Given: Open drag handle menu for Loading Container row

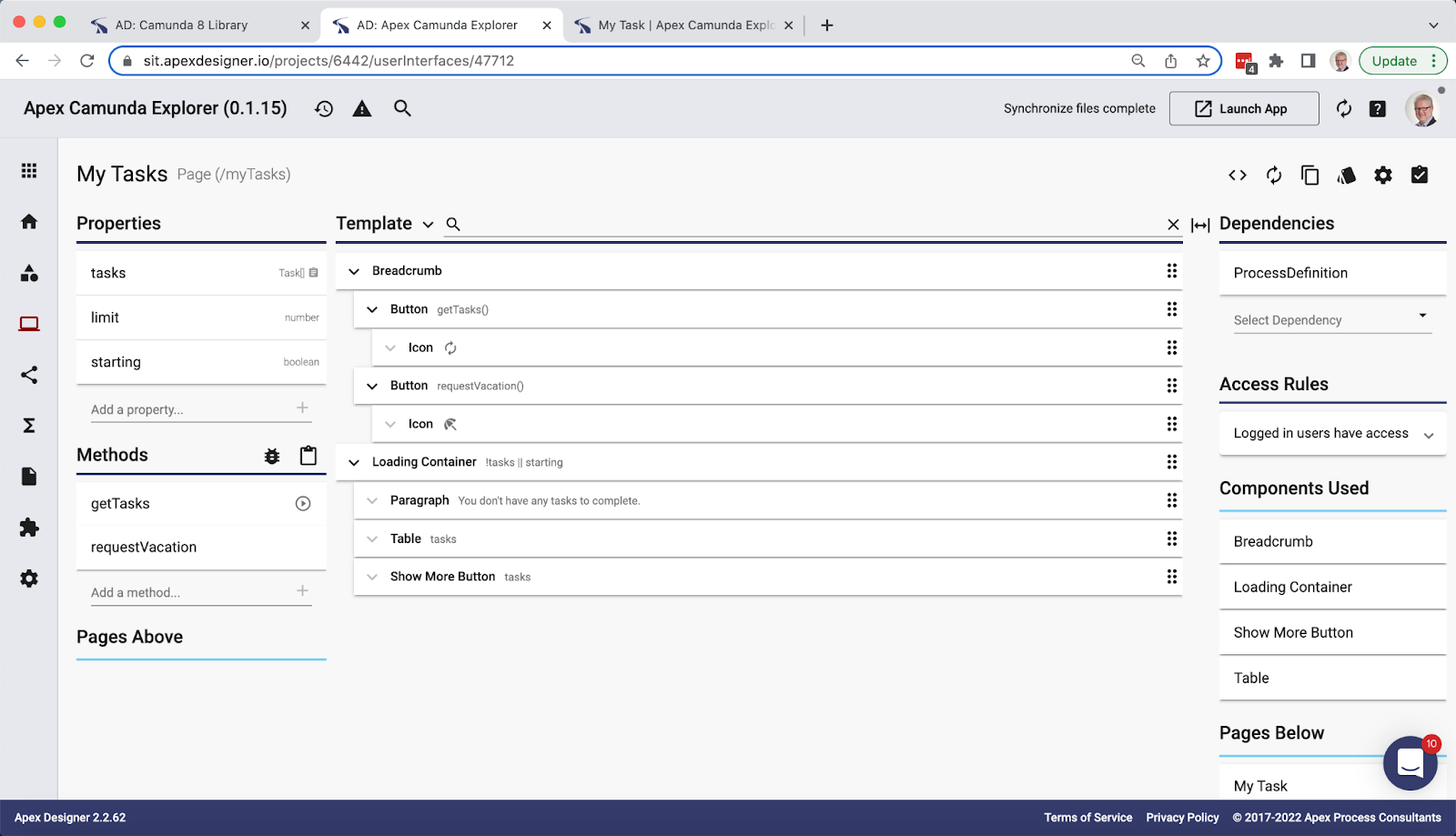Looking at the screenshot, I should 1172,462.
